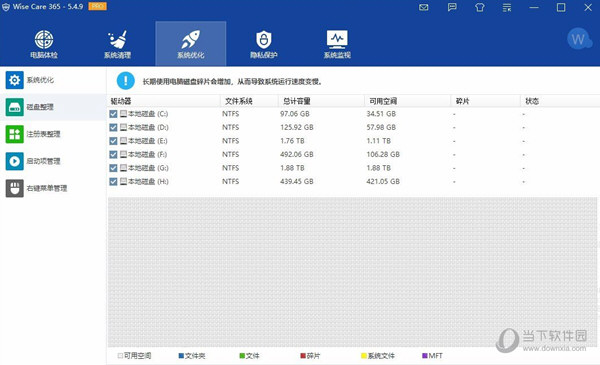600x365 pixels.
Task: Click the blue exclamation info icon
Action: tap(126, 81)
